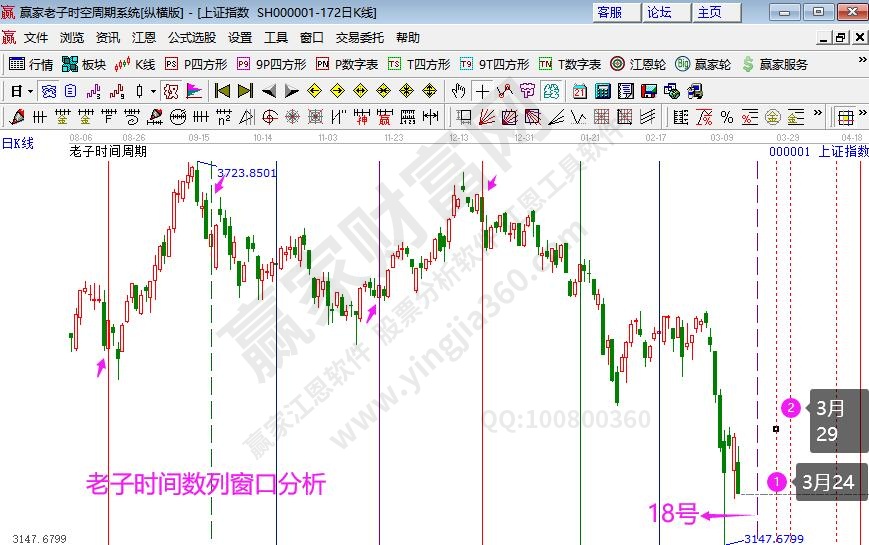Jump to first bar arrow icon
Screen dimensions: 869x545
(222, 91)
